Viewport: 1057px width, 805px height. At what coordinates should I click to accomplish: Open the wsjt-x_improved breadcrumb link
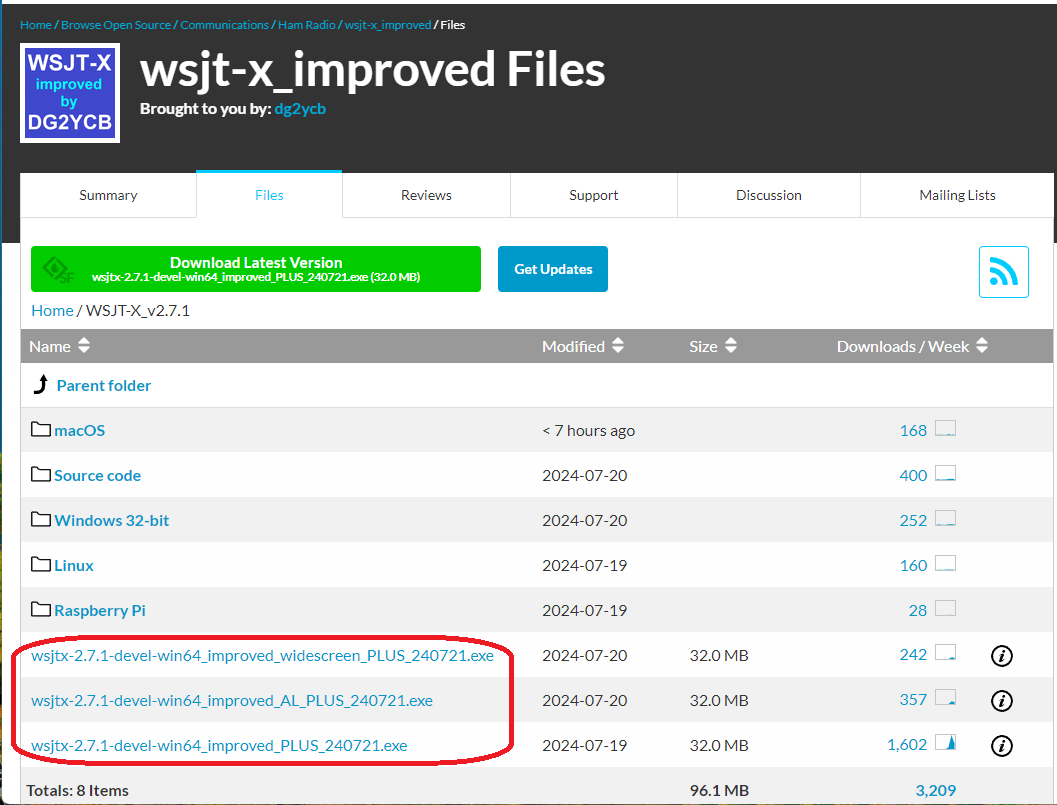tap(388, 25)
